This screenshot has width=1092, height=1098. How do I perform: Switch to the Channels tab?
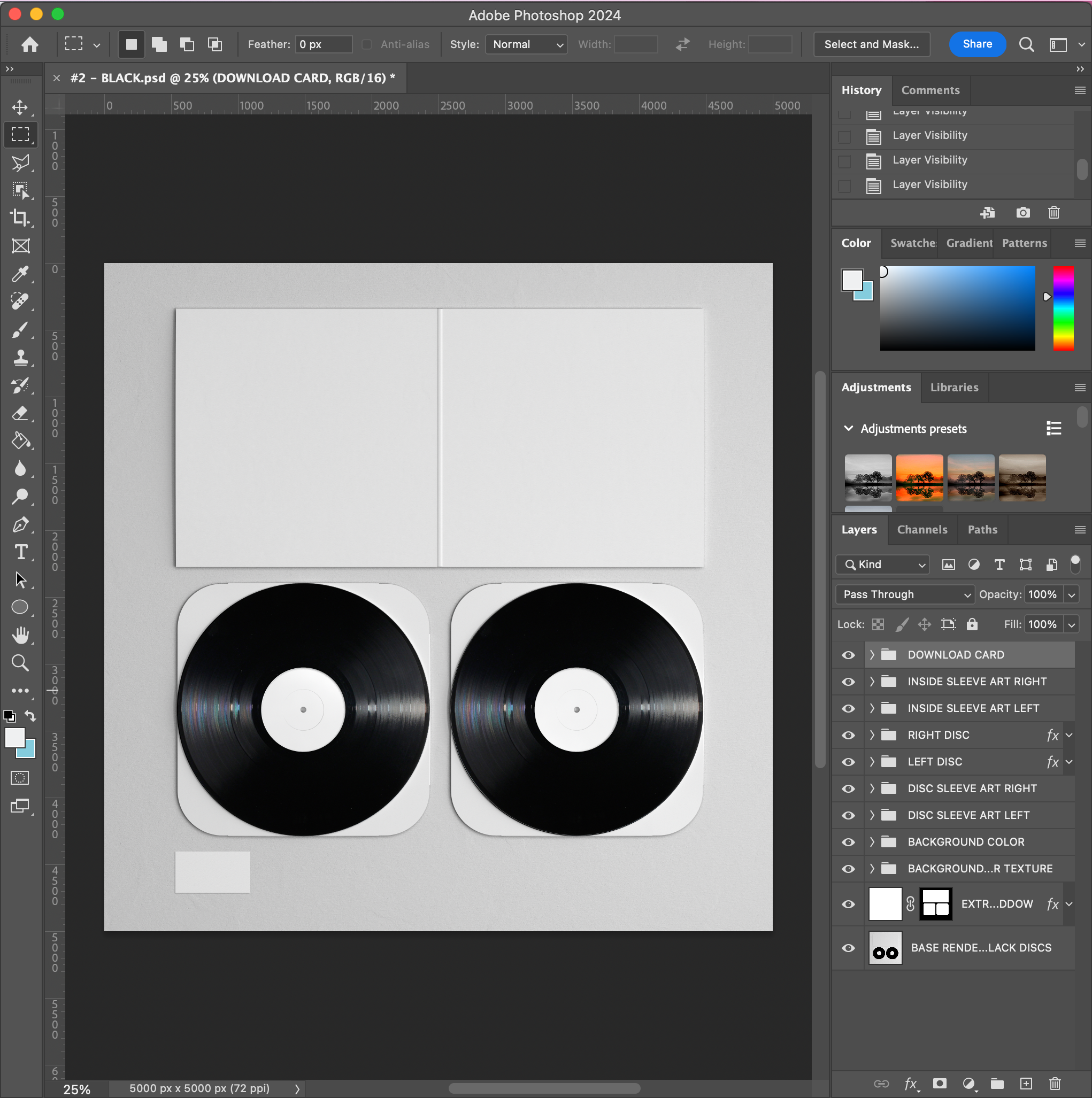point(921,530)
